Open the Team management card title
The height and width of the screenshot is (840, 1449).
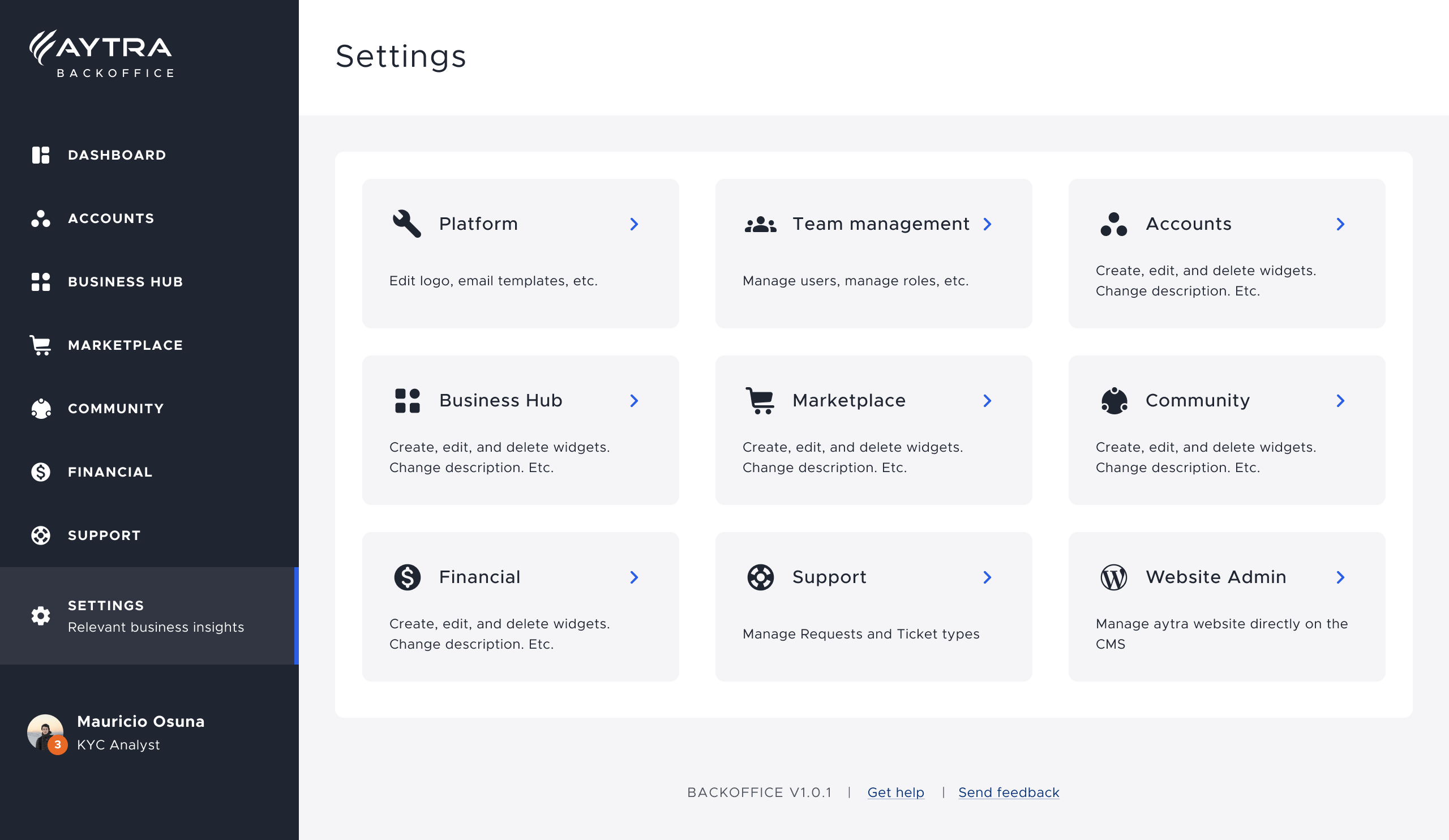pos(881,224)
